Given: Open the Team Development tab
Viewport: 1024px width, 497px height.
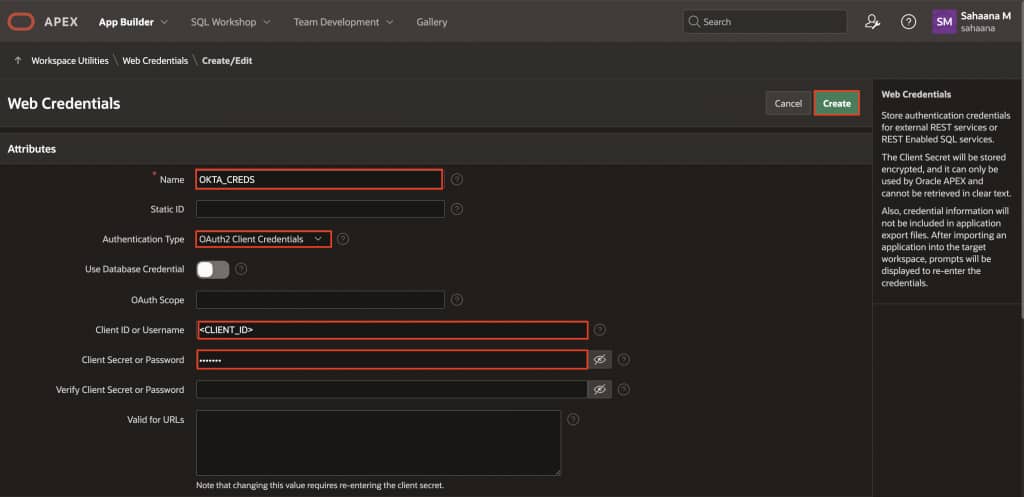Looking at the screenshot, I should (336, 22).
